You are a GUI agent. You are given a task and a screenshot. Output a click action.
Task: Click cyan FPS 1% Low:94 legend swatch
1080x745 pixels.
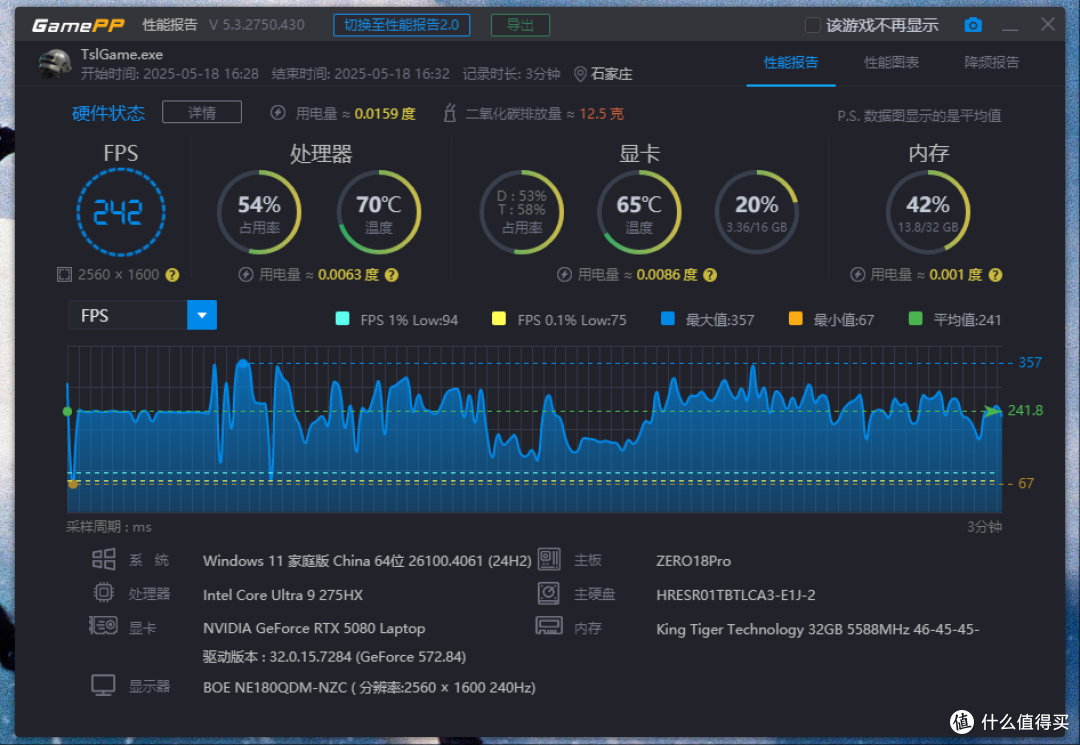(342, 319)
